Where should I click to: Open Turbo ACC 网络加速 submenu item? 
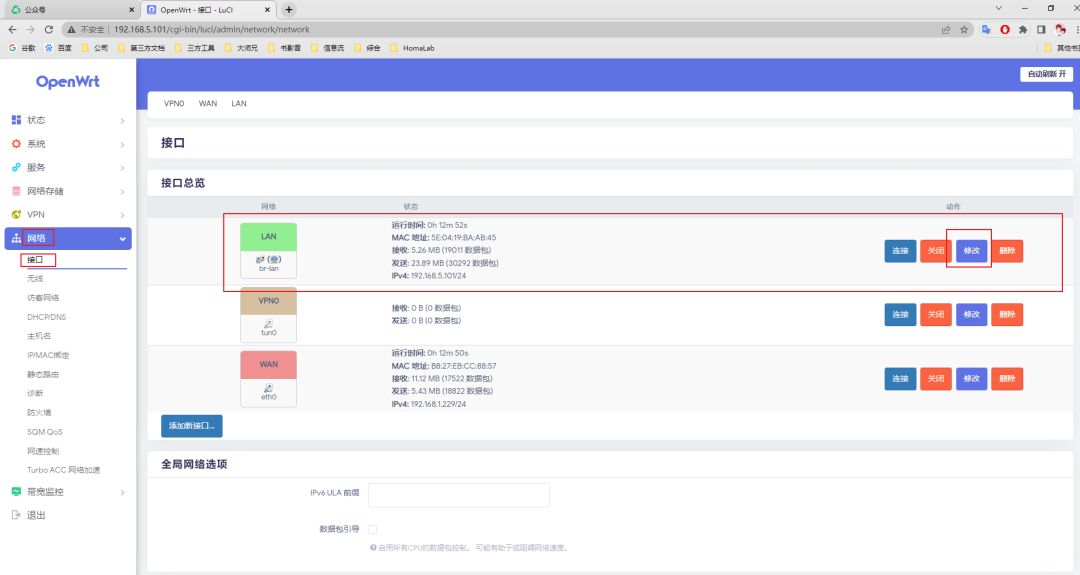(63, 470)
